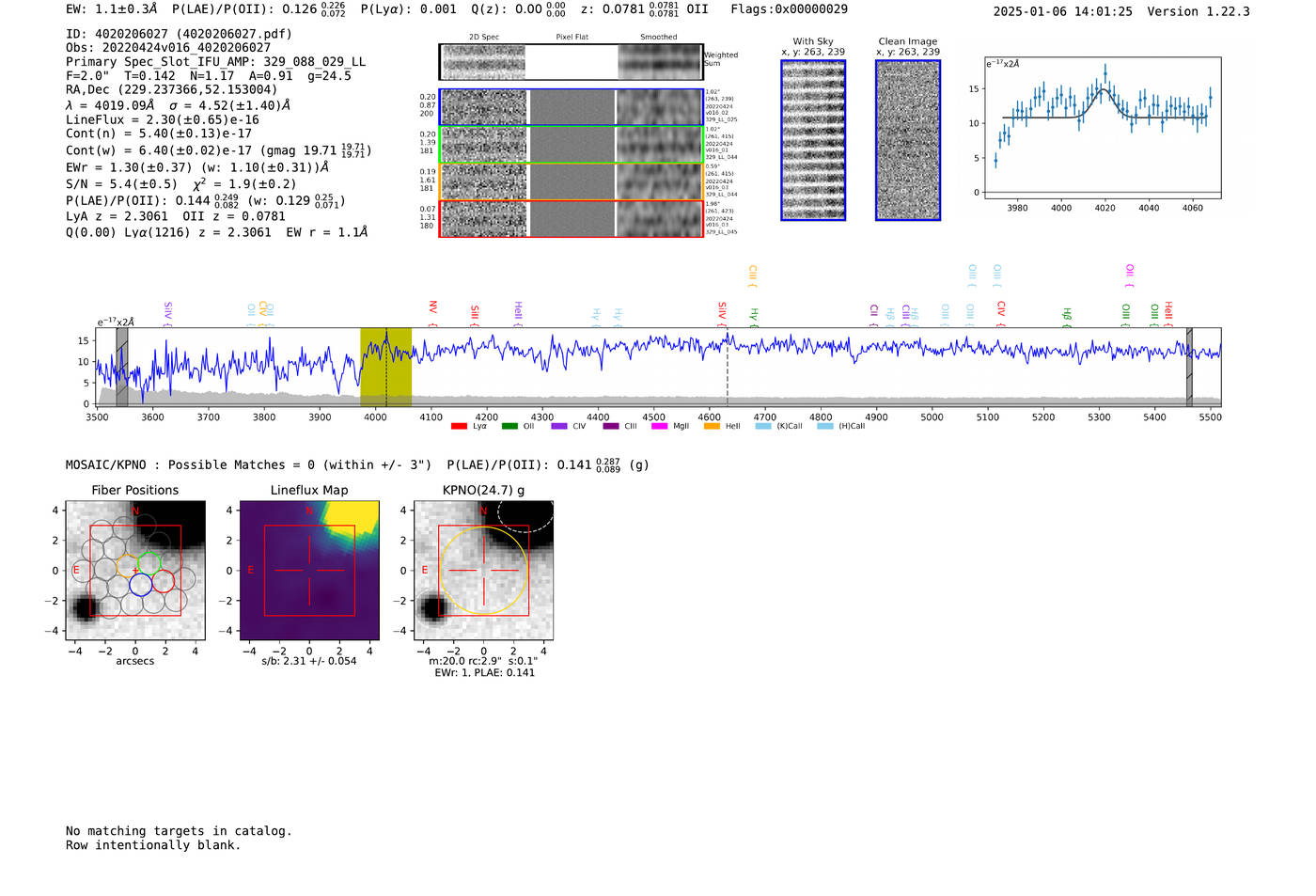Click the timestamp "2025-01-06 14:01:25"
The width and height of the screenshot is (1316, 896).
pos(1062,12)
